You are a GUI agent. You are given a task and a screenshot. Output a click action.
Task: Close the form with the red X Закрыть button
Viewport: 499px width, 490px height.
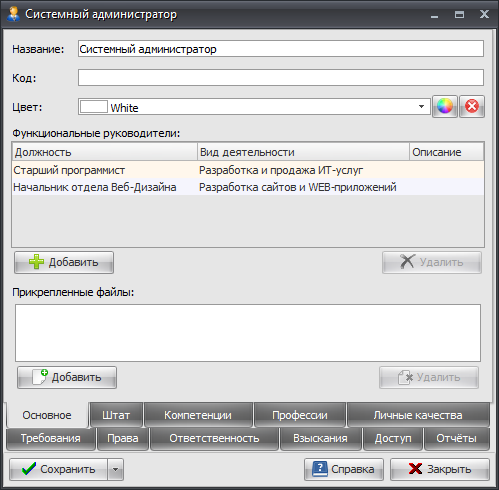pyautogui.click(x=440, y=469)
